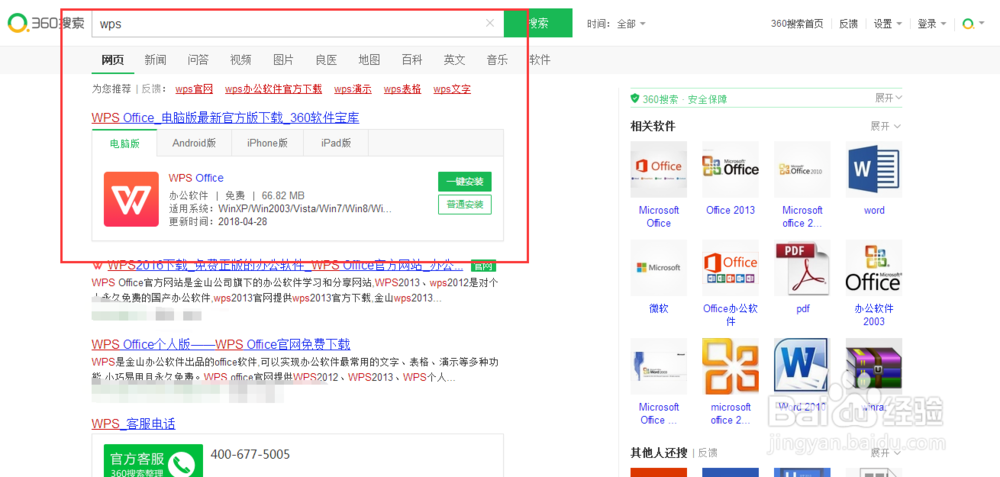
Task: Click the Office办公软件 icon
Action: (730, 268)
